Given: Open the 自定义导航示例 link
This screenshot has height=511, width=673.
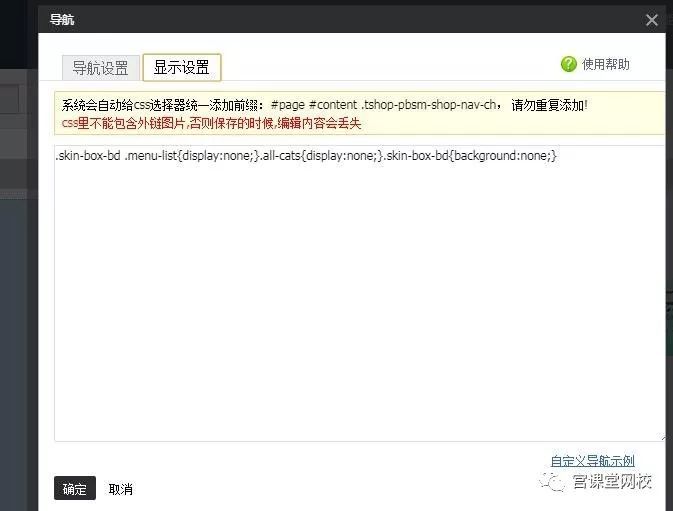Looking at the screenshot, I should [x=592, y=461].
